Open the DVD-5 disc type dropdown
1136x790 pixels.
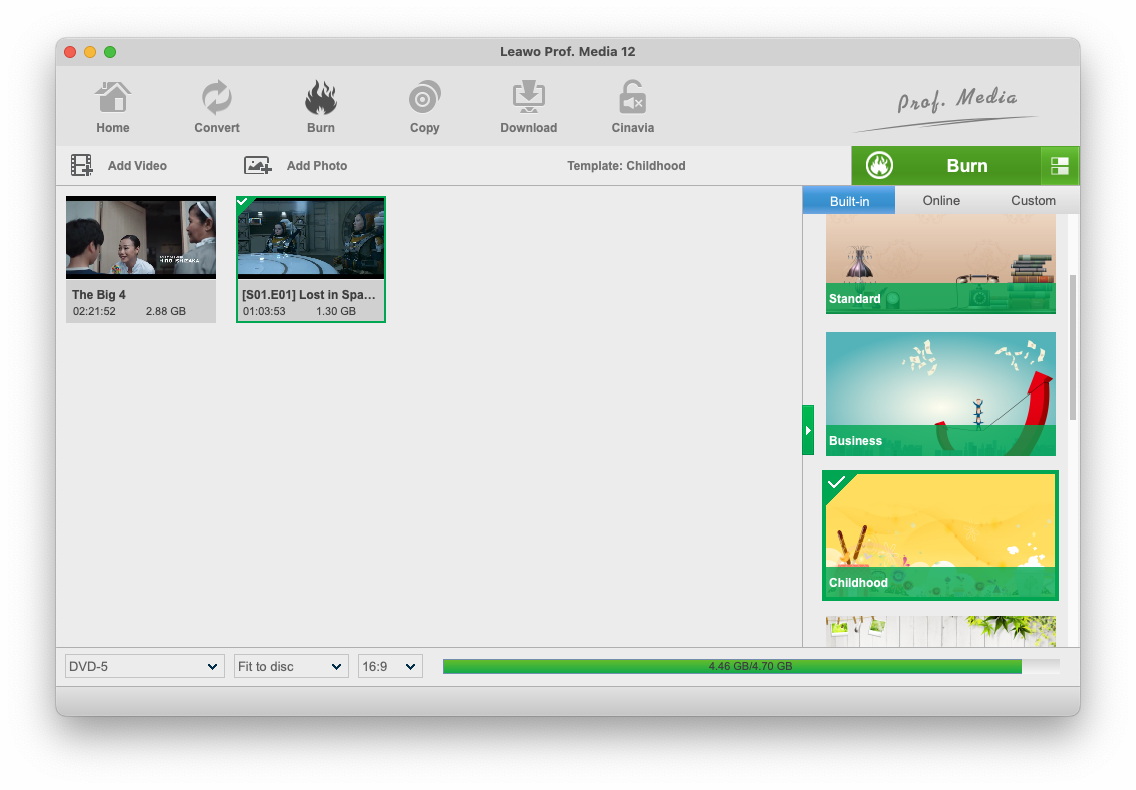coord(144,666)
